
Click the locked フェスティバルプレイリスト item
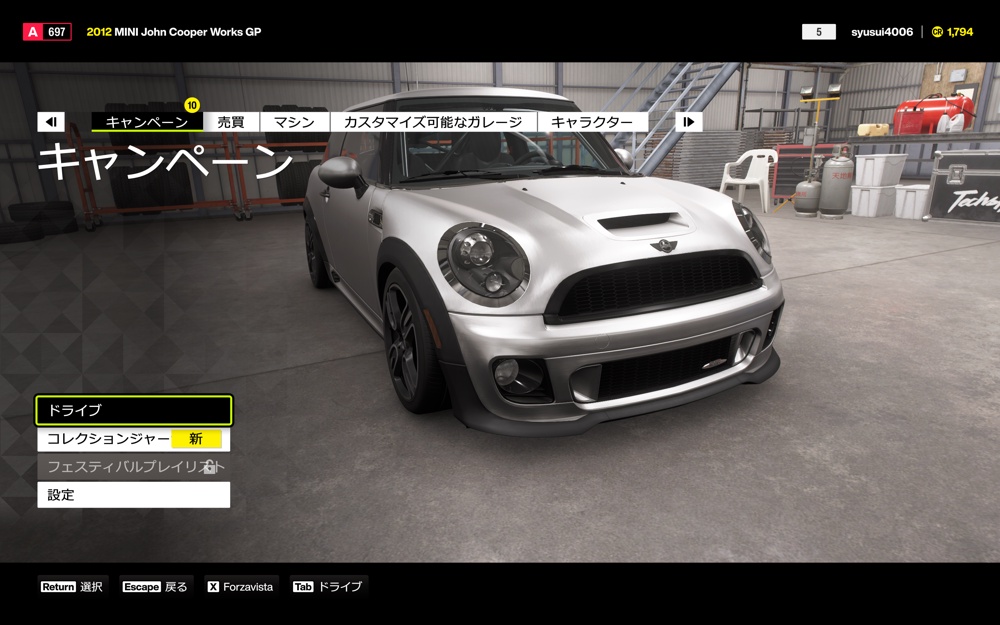[x=134, y=467]
